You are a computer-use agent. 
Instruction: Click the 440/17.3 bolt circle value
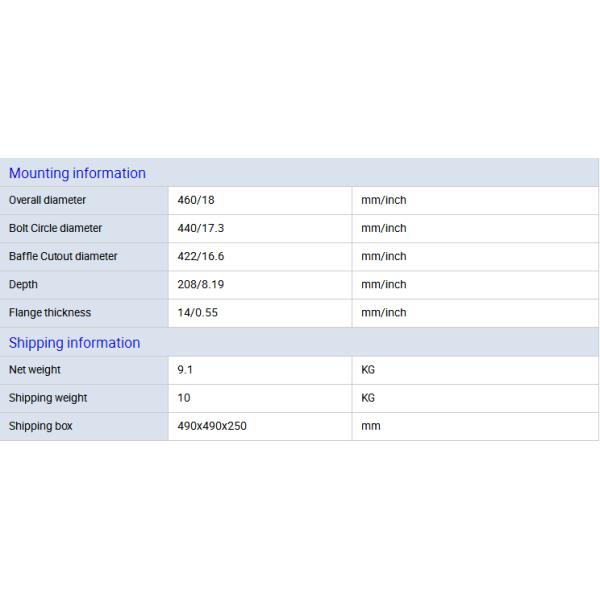(x=200, y=228)
